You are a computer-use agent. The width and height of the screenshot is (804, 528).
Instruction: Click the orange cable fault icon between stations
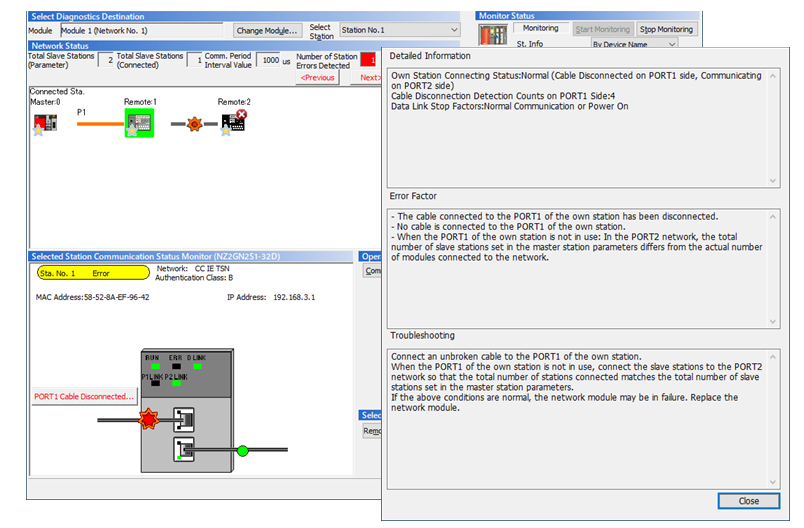193,124
